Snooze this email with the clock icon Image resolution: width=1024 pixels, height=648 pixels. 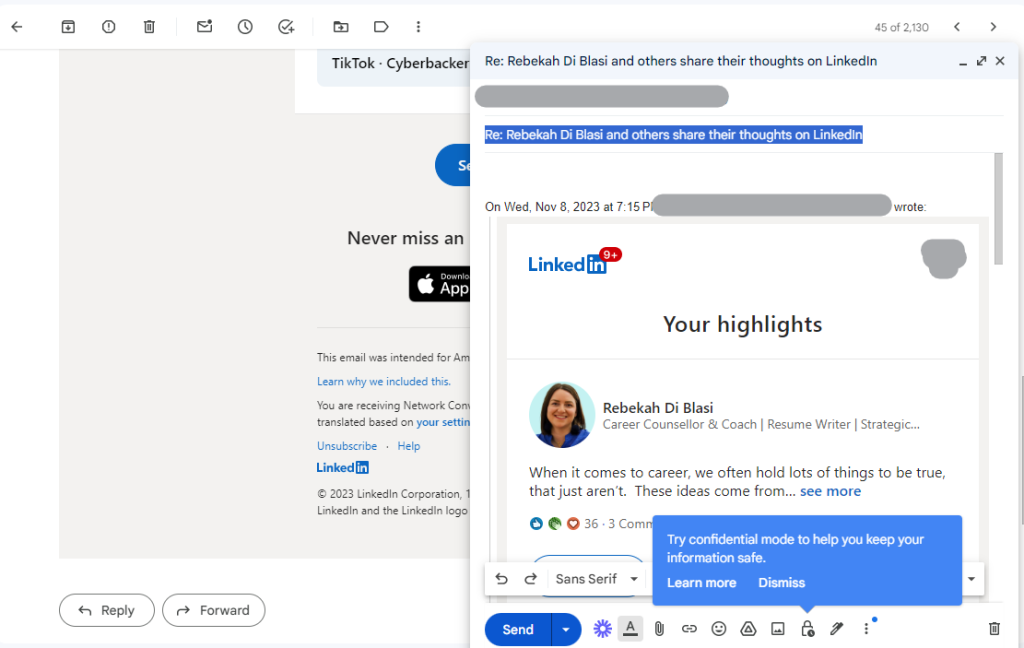[245, 27]
